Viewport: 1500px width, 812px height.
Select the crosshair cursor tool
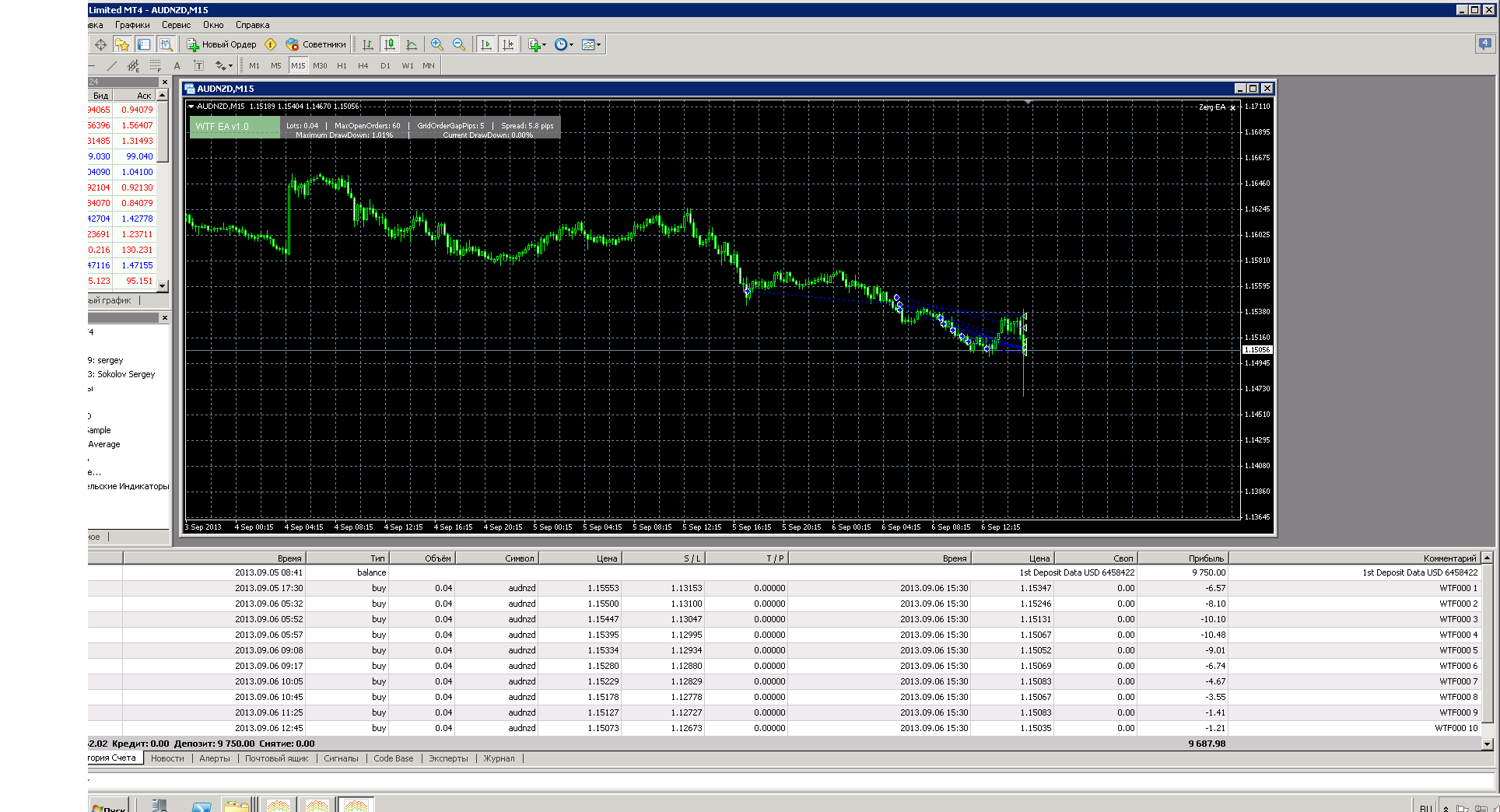(100, 44)
